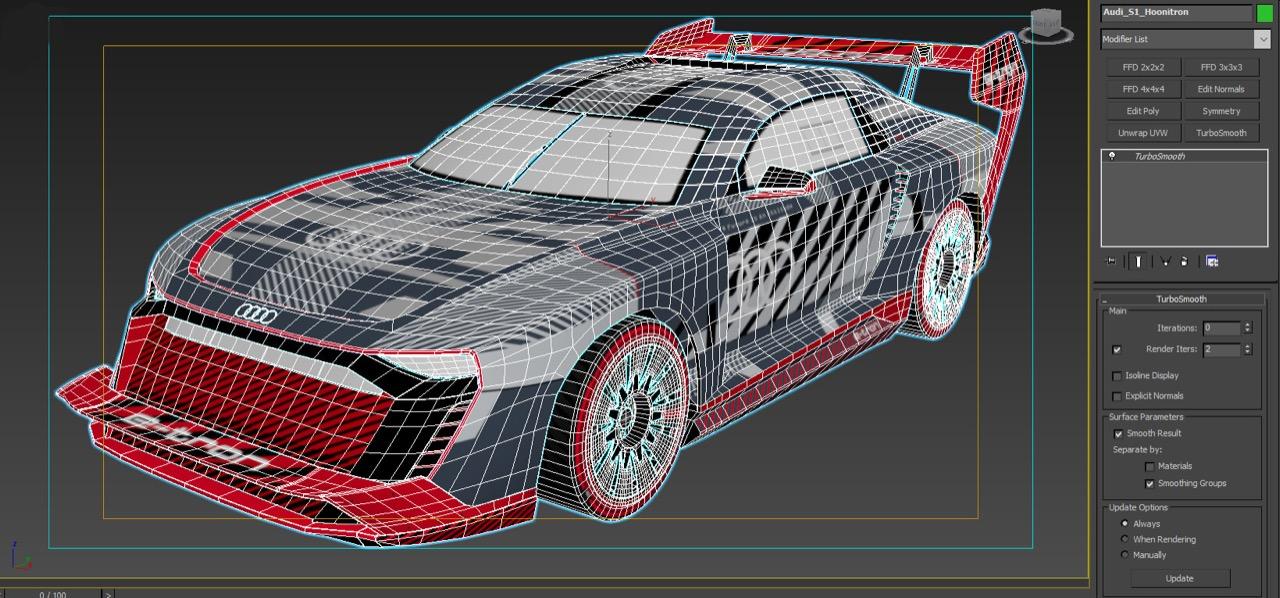1280x598 pixels.
Task: Open the green object color swatch
Action: coord(1264,13)
